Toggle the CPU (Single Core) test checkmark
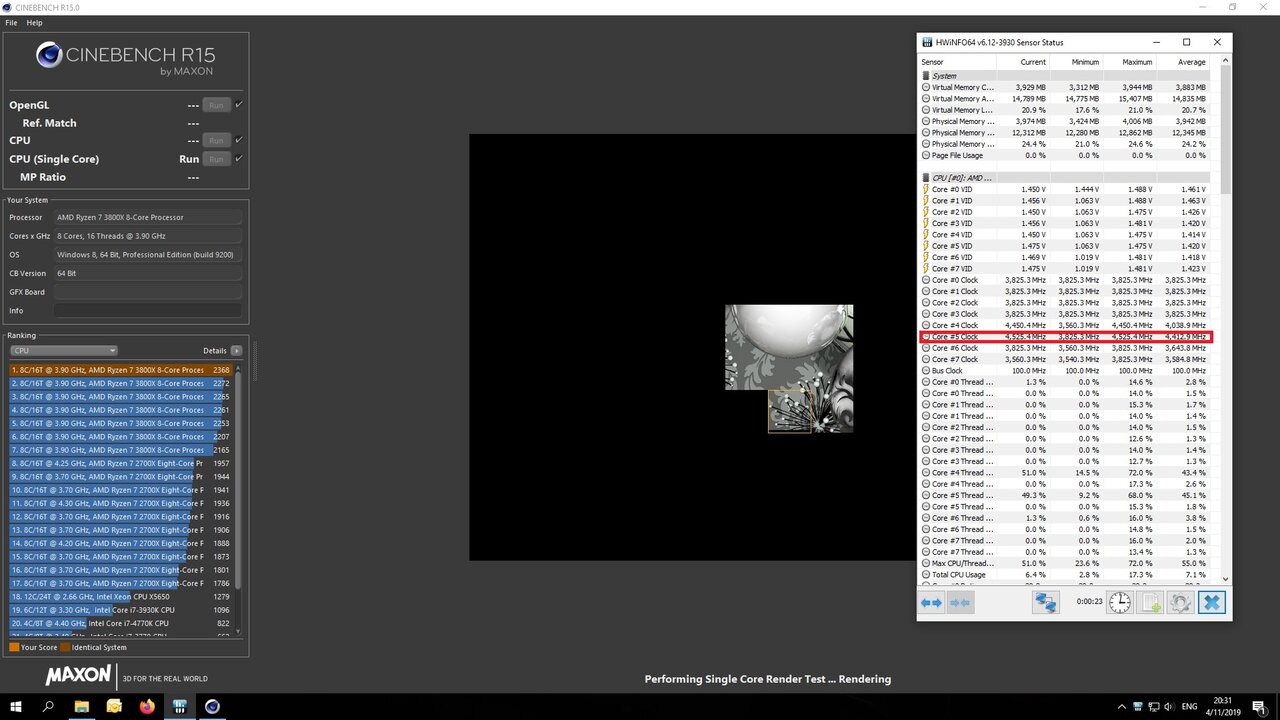The height and width of the screenshot is (720, 1280). click(x=239, y=158)
